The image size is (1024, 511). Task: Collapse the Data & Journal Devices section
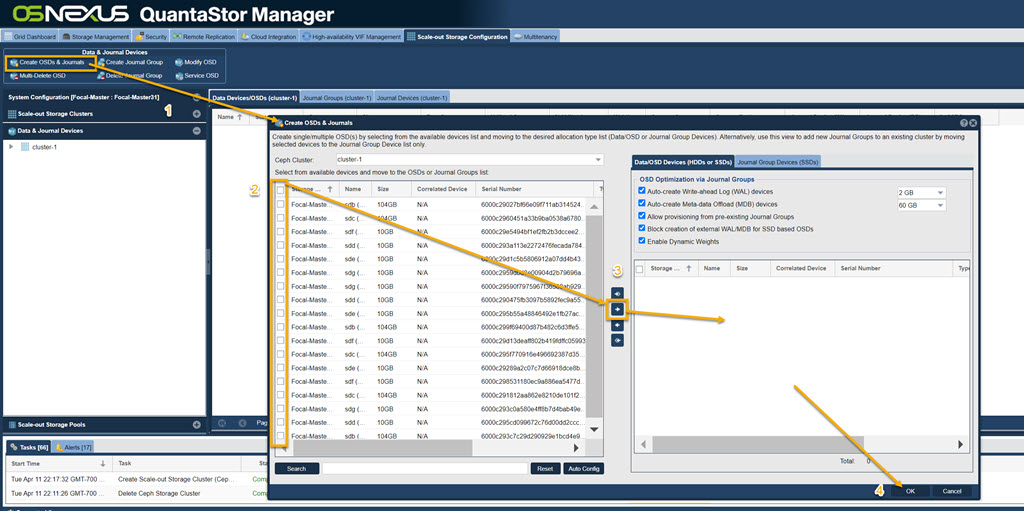click(x=197, y=131)
